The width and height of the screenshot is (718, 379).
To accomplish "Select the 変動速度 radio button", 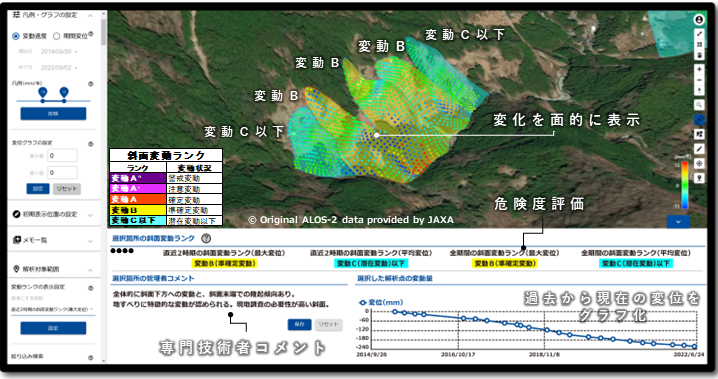I will [x=16, y=36].
